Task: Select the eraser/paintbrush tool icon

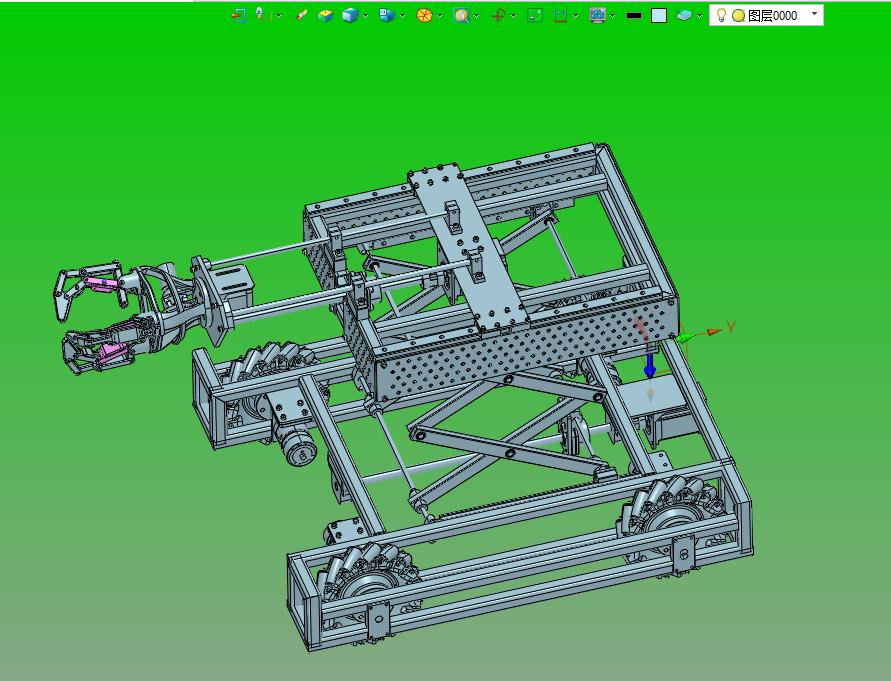Action: 302,15
